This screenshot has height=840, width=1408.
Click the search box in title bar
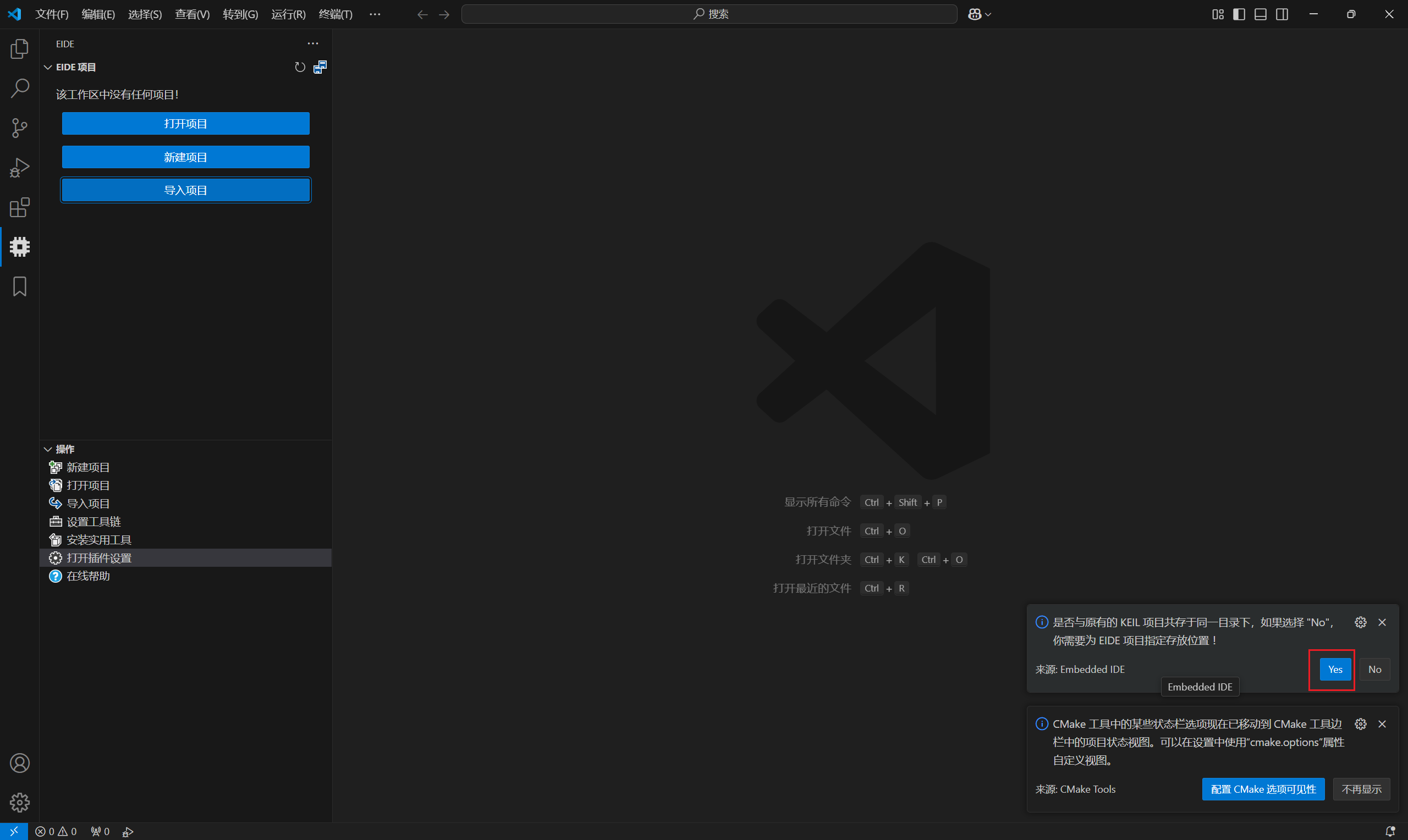(709, 14)
